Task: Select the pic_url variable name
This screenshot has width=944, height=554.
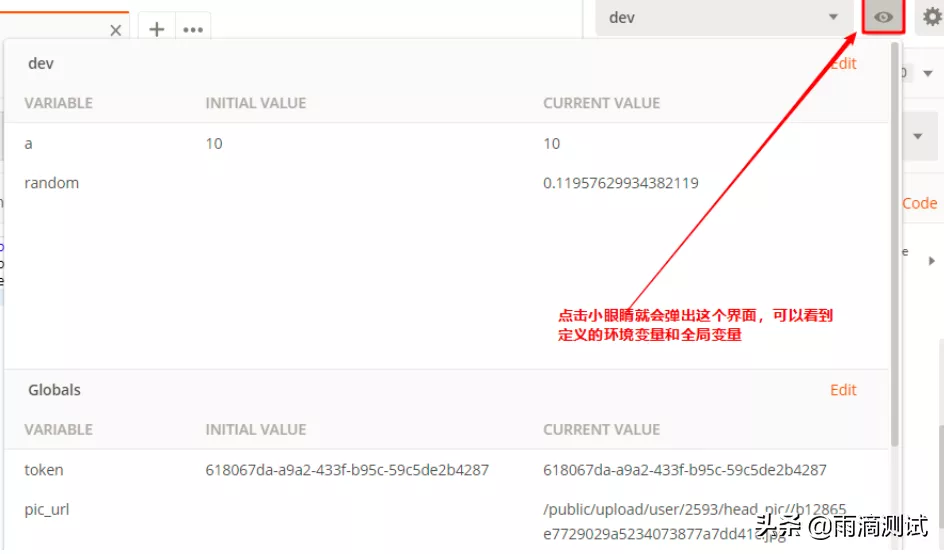Action: [x=47, y=510]
